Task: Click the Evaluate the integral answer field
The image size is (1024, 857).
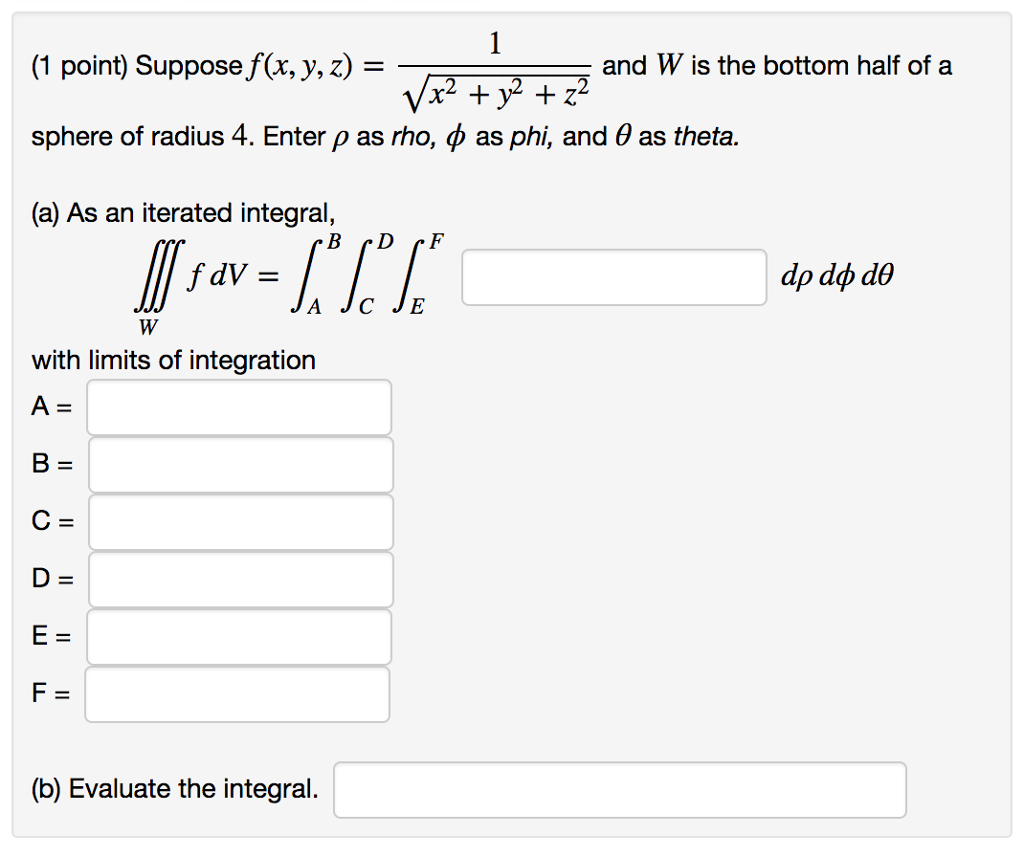Action: click(x=619, y=789)
